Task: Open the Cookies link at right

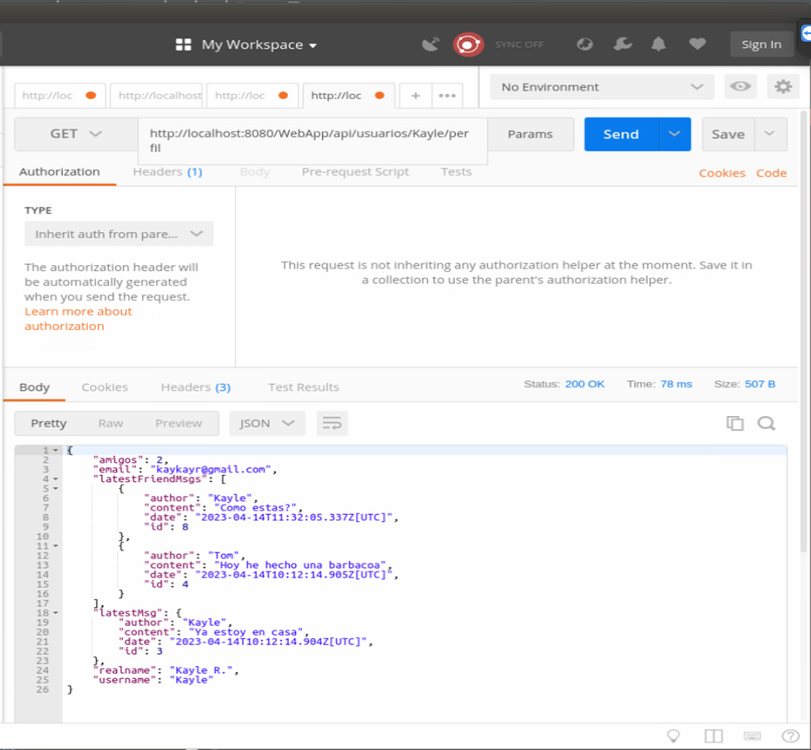Action: [722, 173]
